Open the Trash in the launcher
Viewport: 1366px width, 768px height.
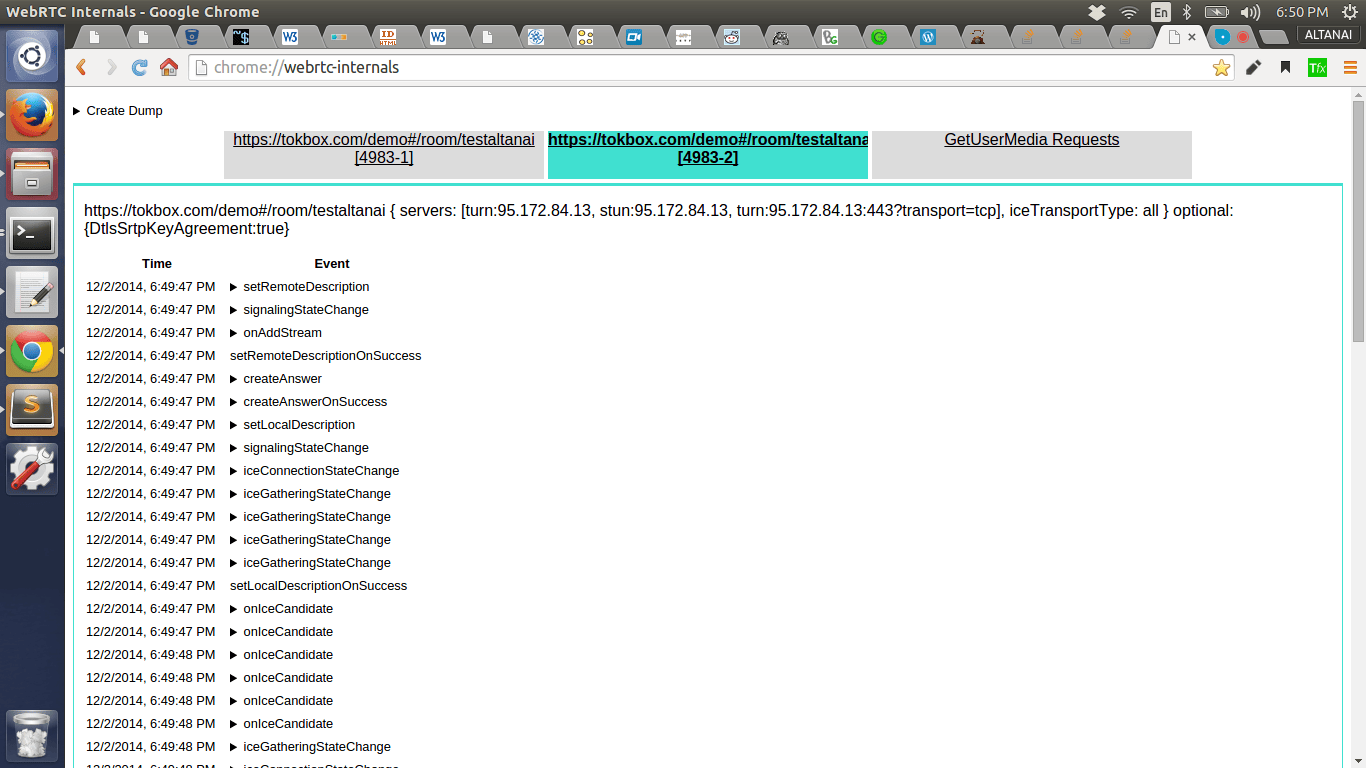point(33,737)
